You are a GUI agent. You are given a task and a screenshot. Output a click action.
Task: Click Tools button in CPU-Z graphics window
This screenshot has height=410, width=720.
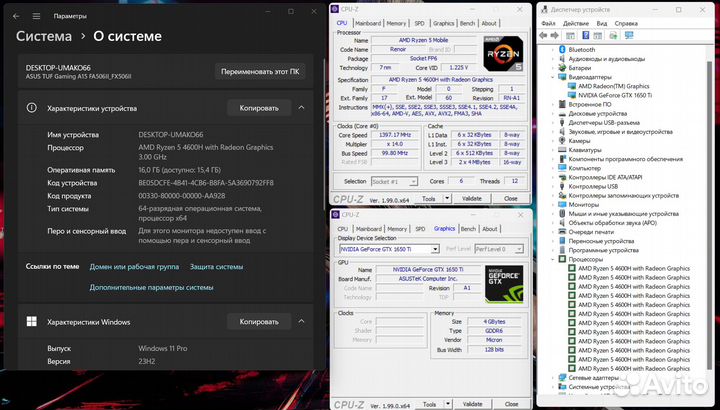pyautogui.click(x=429, y=404)
